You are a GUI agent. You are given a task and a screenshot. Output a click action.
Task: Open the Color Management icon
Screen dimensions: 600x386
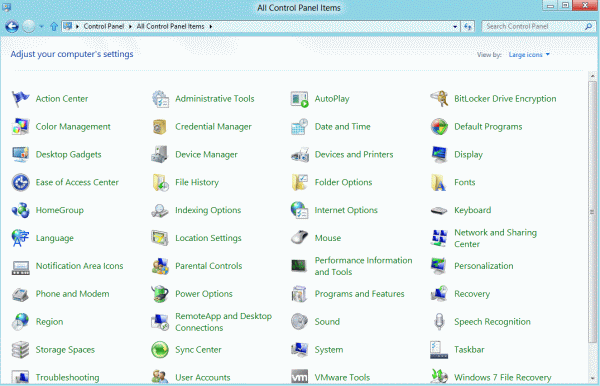click(20, 127)
